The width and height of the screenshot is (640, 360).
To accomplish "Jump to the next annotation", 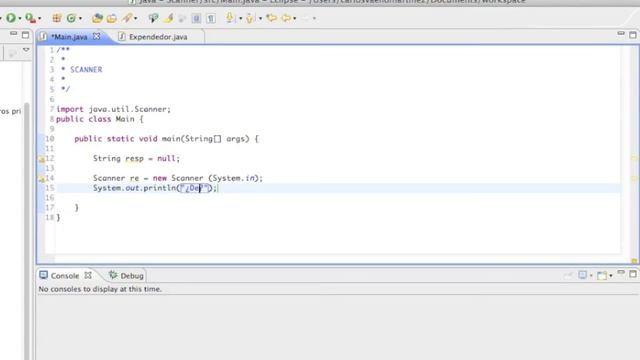I will [230, 18].
